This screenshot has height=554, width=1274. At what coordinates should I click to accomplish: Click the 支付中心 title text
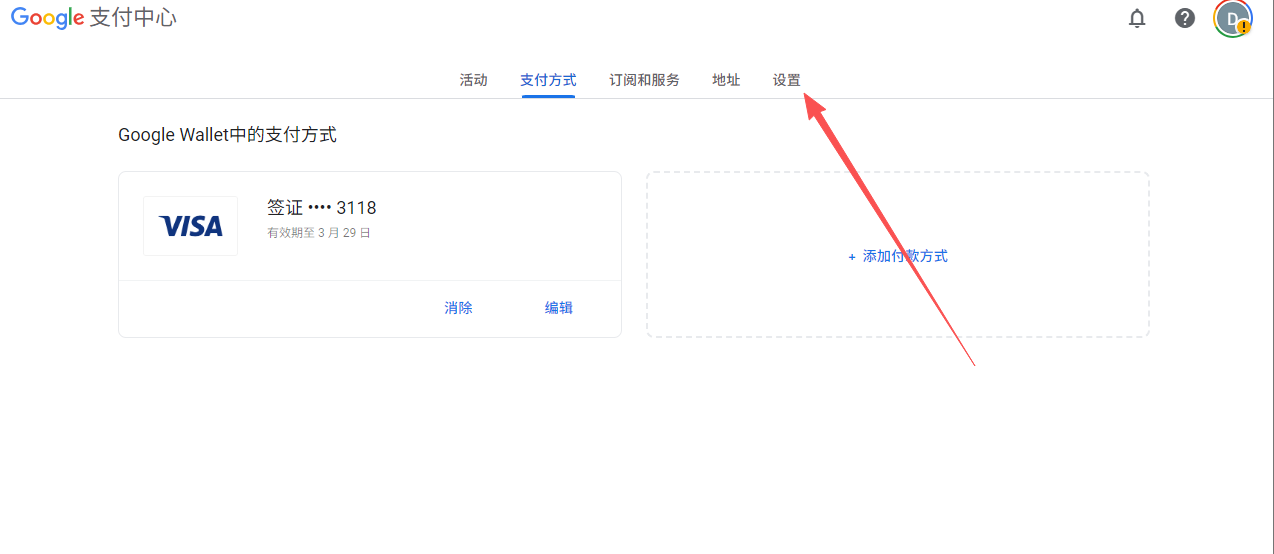(x=133, y=18)
